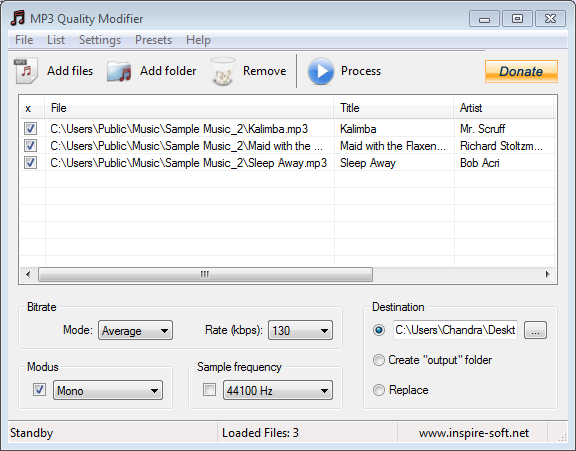
Task: Click the Donate button
Action: [521, 71]
